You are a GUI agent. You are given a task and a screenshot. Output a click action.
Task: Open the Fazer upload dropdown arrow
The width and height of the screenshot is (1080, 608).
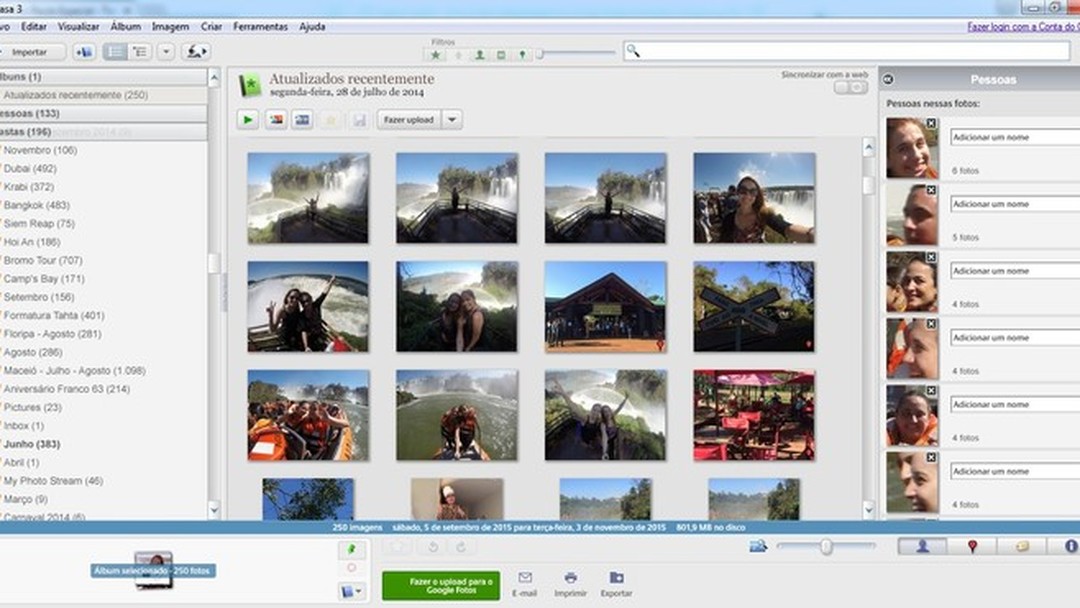pyautogui.click(x=451, y=120)
